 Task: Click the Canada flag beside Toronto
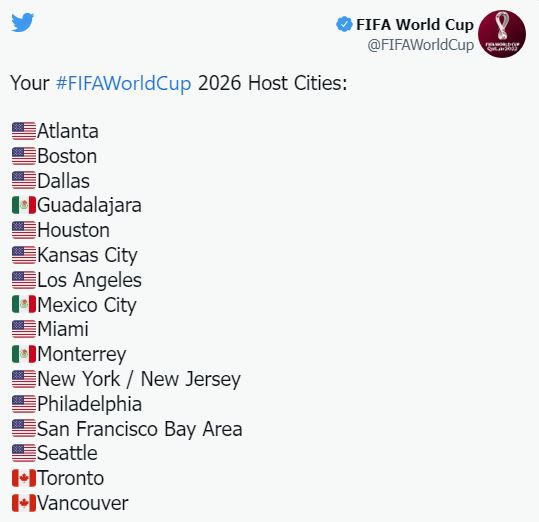coord(24,478)
